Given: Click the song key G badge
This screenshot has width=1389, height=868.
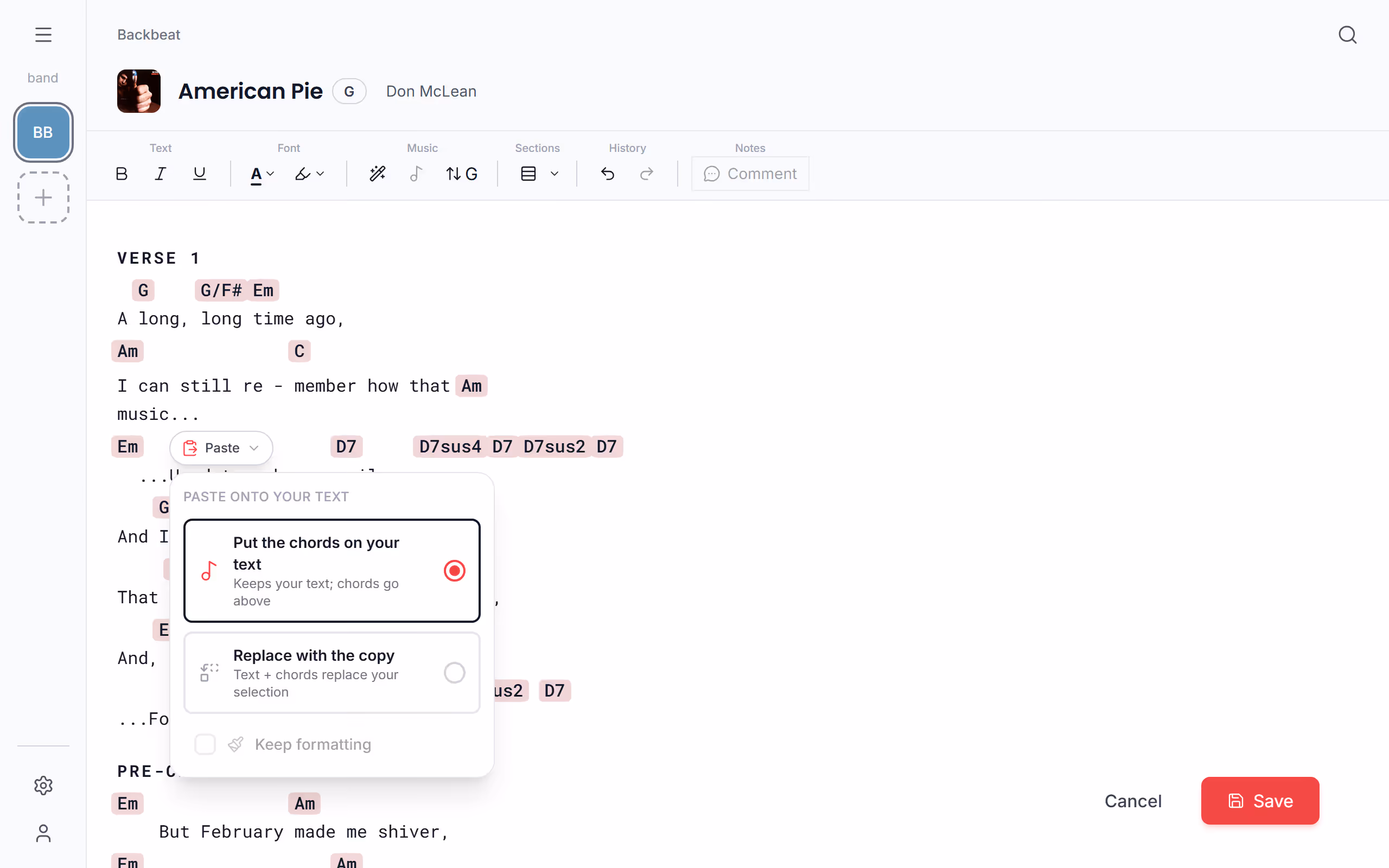Looking at the screenshot, I should [349, 91].
